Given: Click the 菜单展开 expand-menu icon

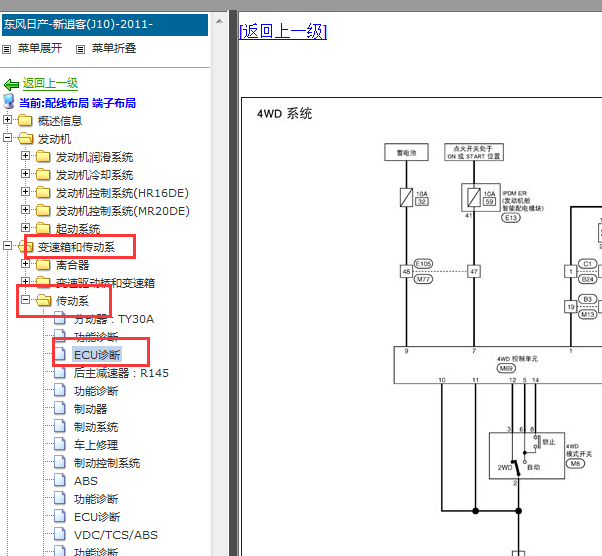Looking at the screenshot, I should [7, 49].
